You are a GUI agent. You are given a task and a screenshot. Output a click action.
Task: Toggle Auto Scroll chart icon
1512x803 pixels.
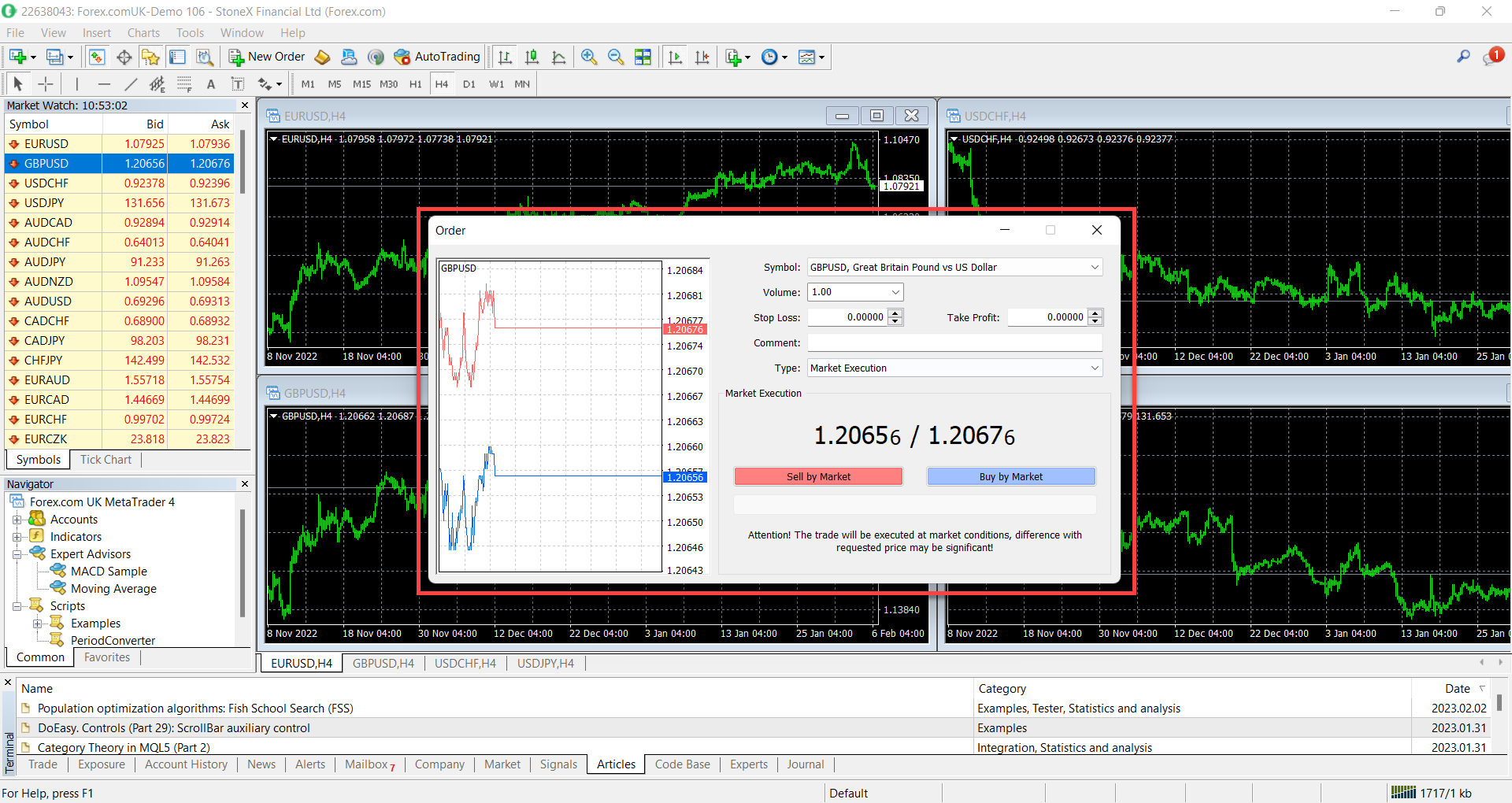click(675, 57)
